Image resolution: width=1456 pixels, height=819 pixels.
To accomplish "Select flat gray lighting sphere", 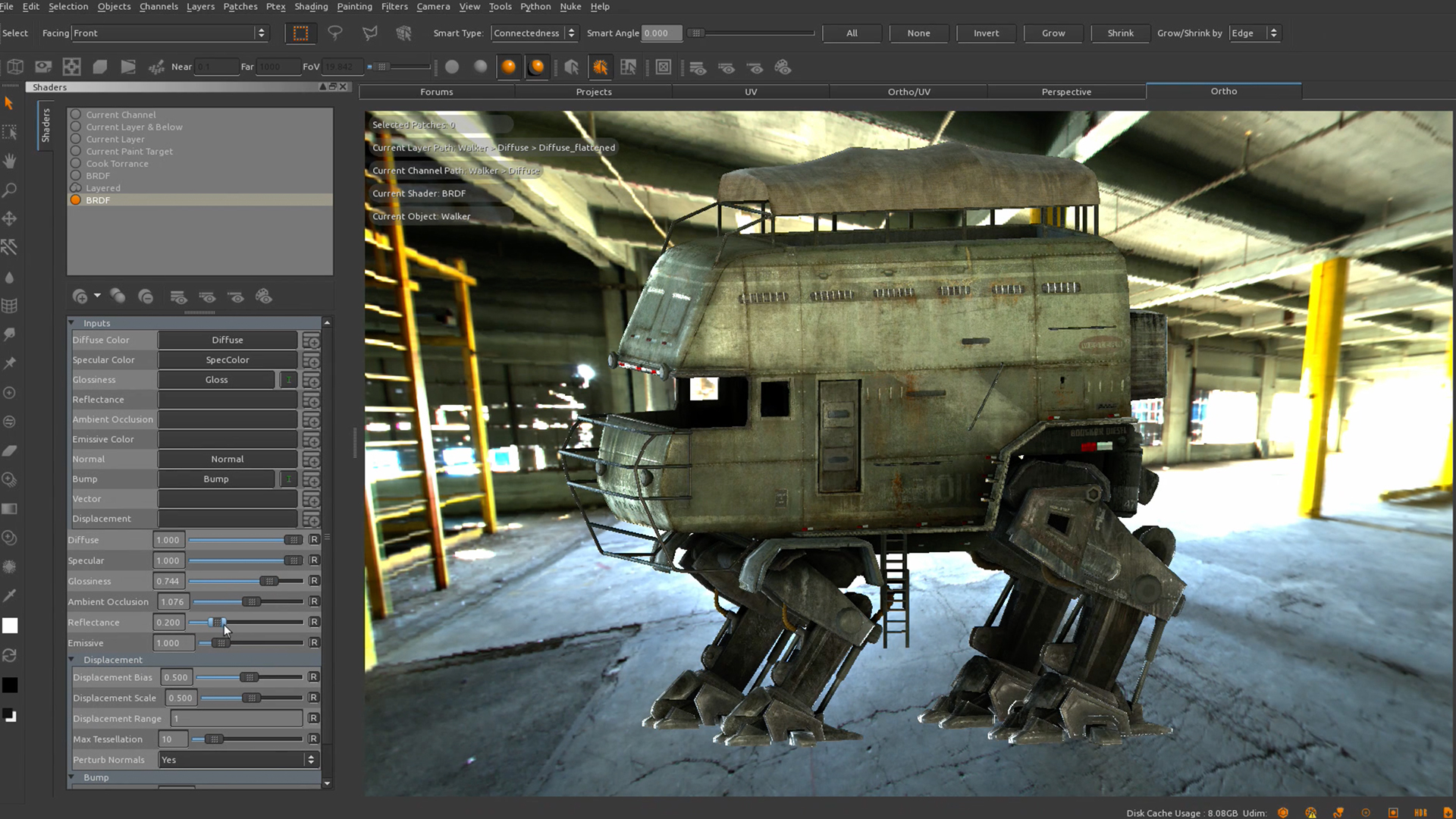I will click(452, 67).
